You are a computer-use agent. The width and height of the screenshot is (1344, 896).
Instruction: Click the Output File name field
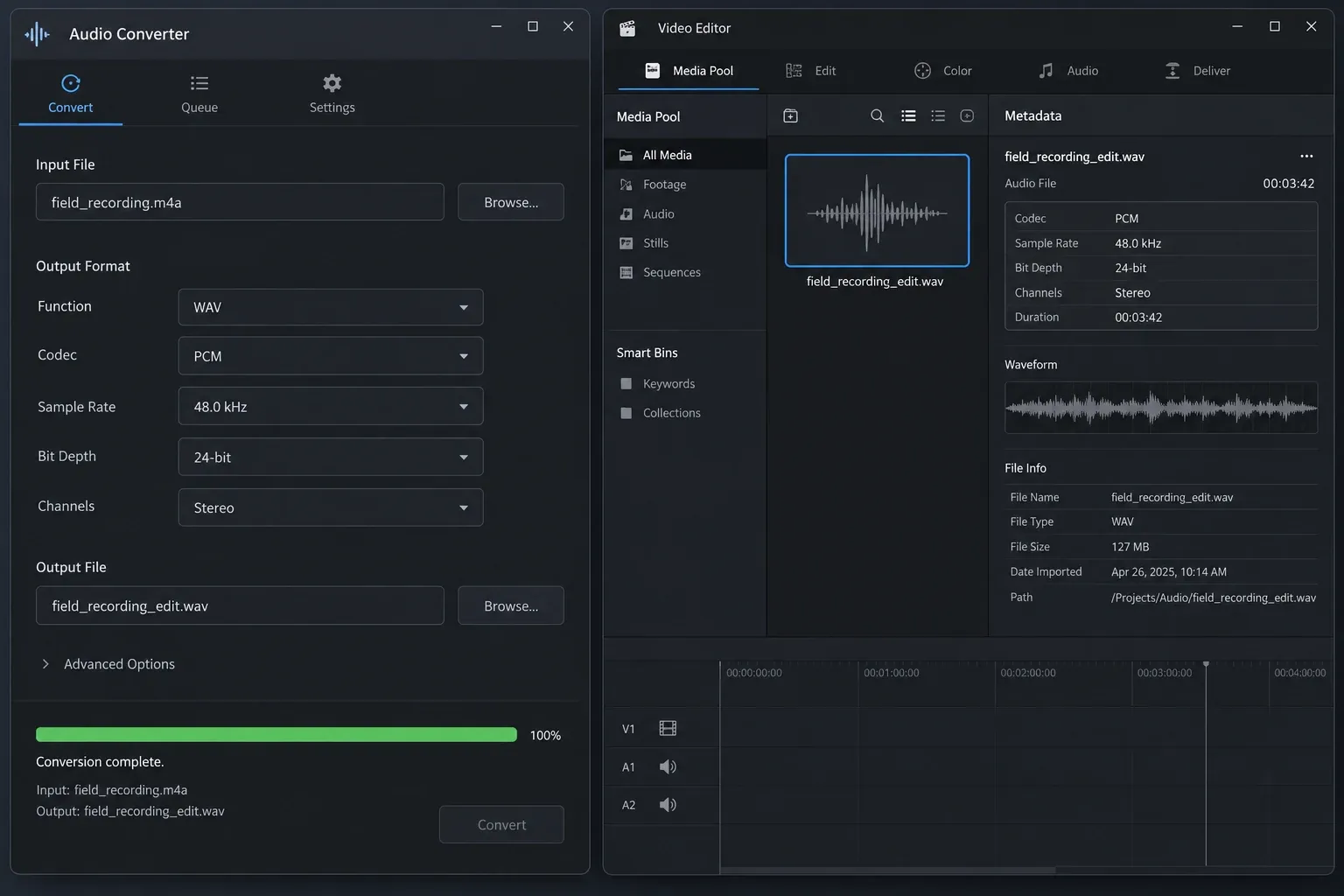tap(240, 605)
